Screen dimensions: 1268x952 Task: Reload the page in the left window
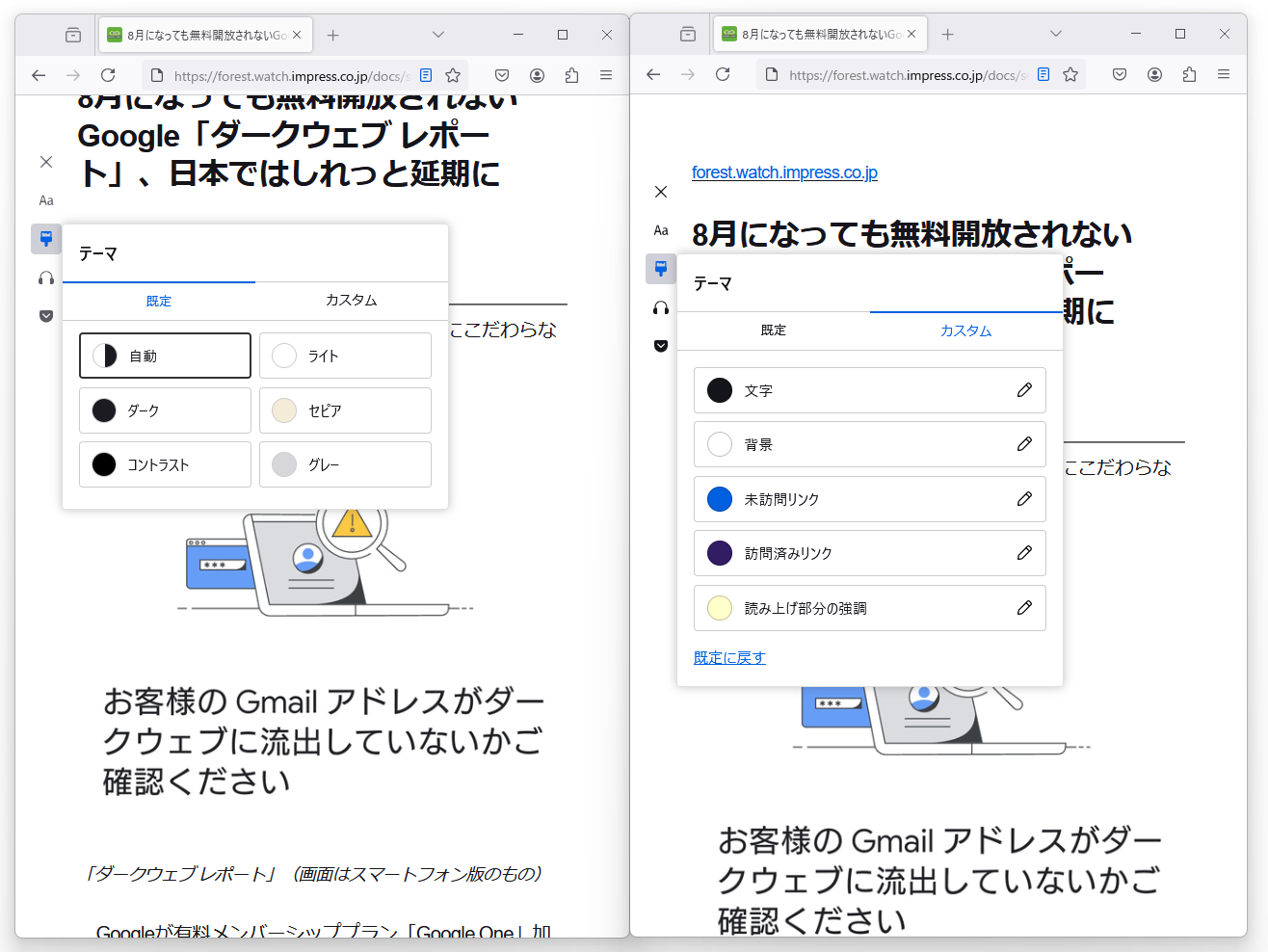108,74
